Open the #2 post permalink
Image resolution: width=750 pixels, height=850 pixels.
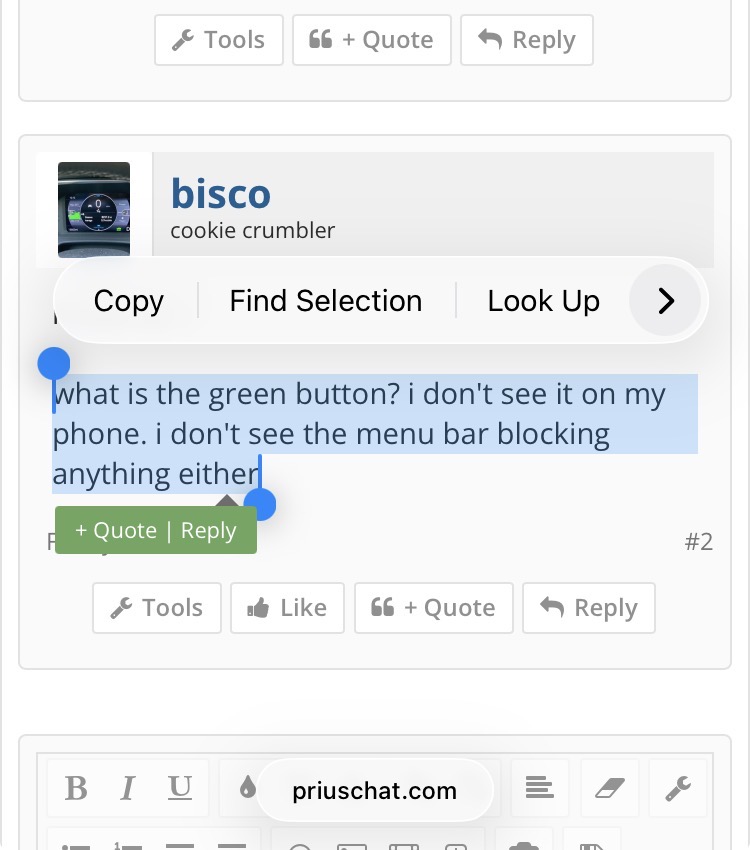[699, 542]
